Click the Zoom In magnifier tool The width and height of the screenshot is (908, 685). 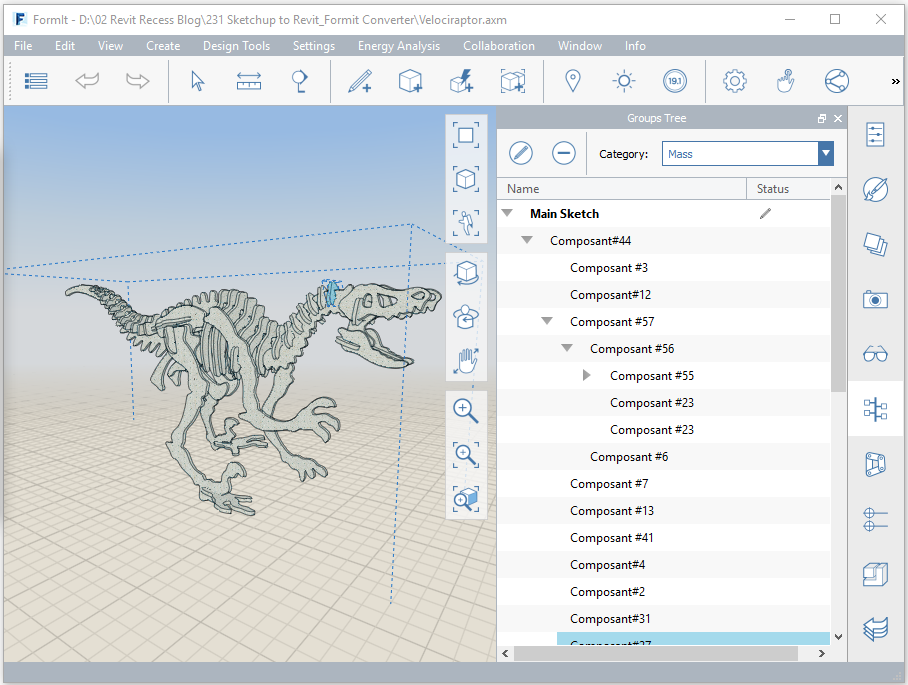(465, 410)
